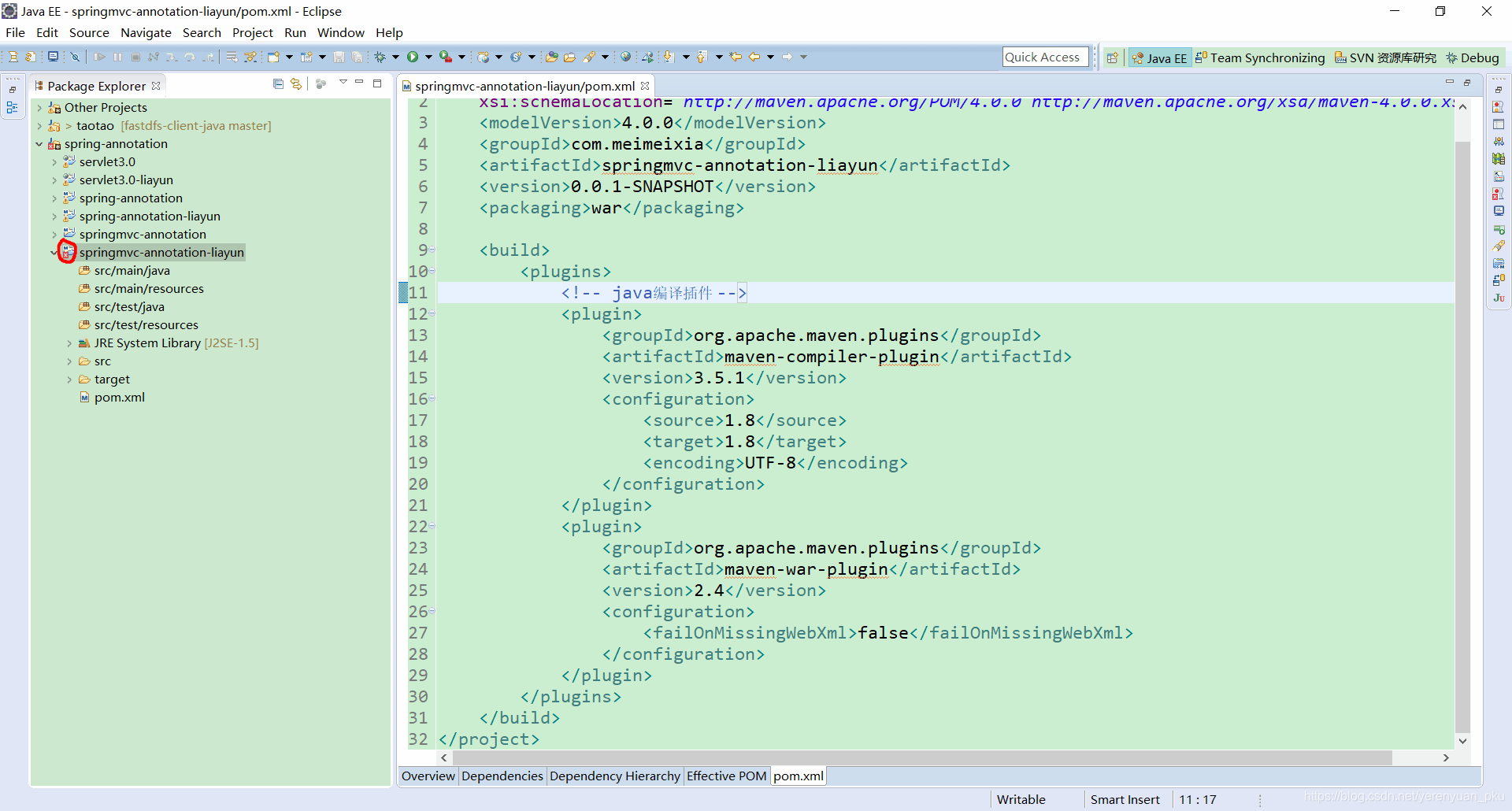1512x811 pixels.
Task: Switch to SVN perspective button
Action: (x=1385, y=57)
